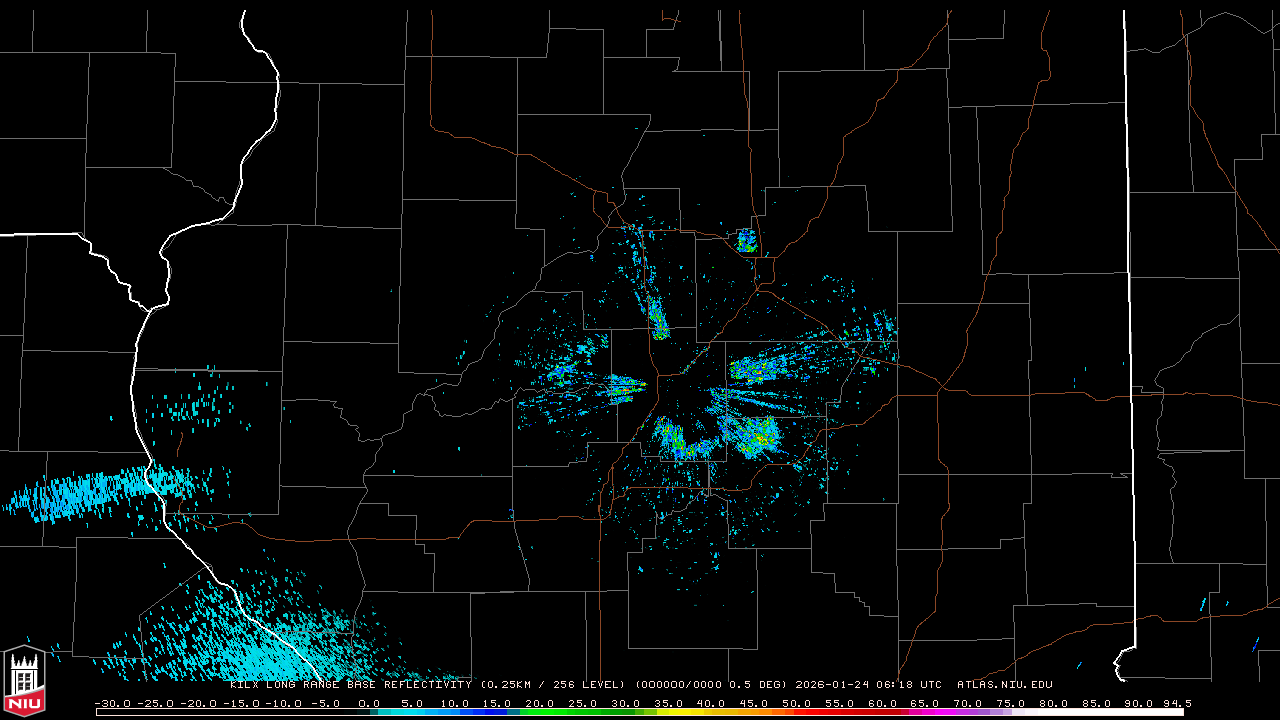Pick the yellow segment of the reflectivity scale
The height and width of the screenshot is (720, 1280).
(x=700, y=712)
